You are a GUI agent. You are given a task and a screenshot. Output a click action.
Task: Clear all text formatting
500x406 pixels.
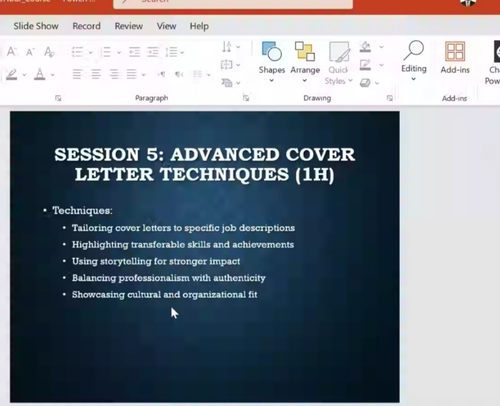[x=49, y=52]
